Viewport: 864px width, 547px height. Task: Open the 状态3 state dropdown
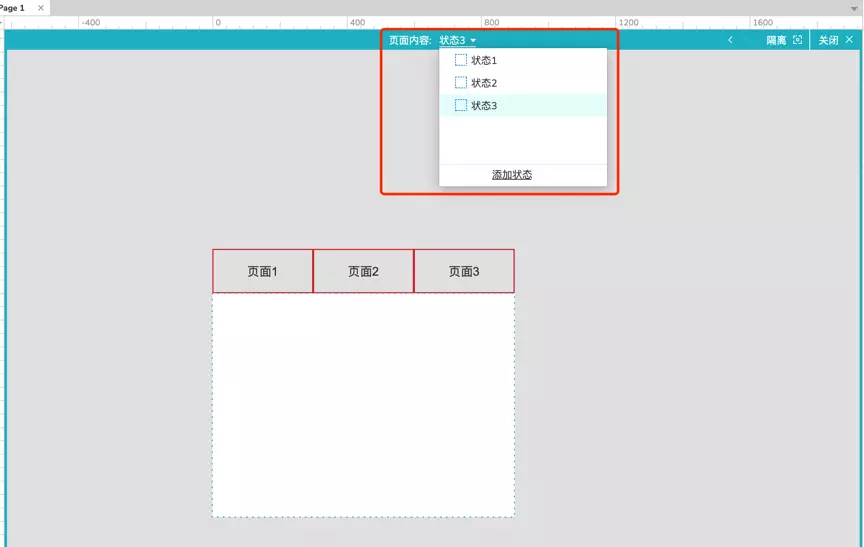(x=457, y=40)
